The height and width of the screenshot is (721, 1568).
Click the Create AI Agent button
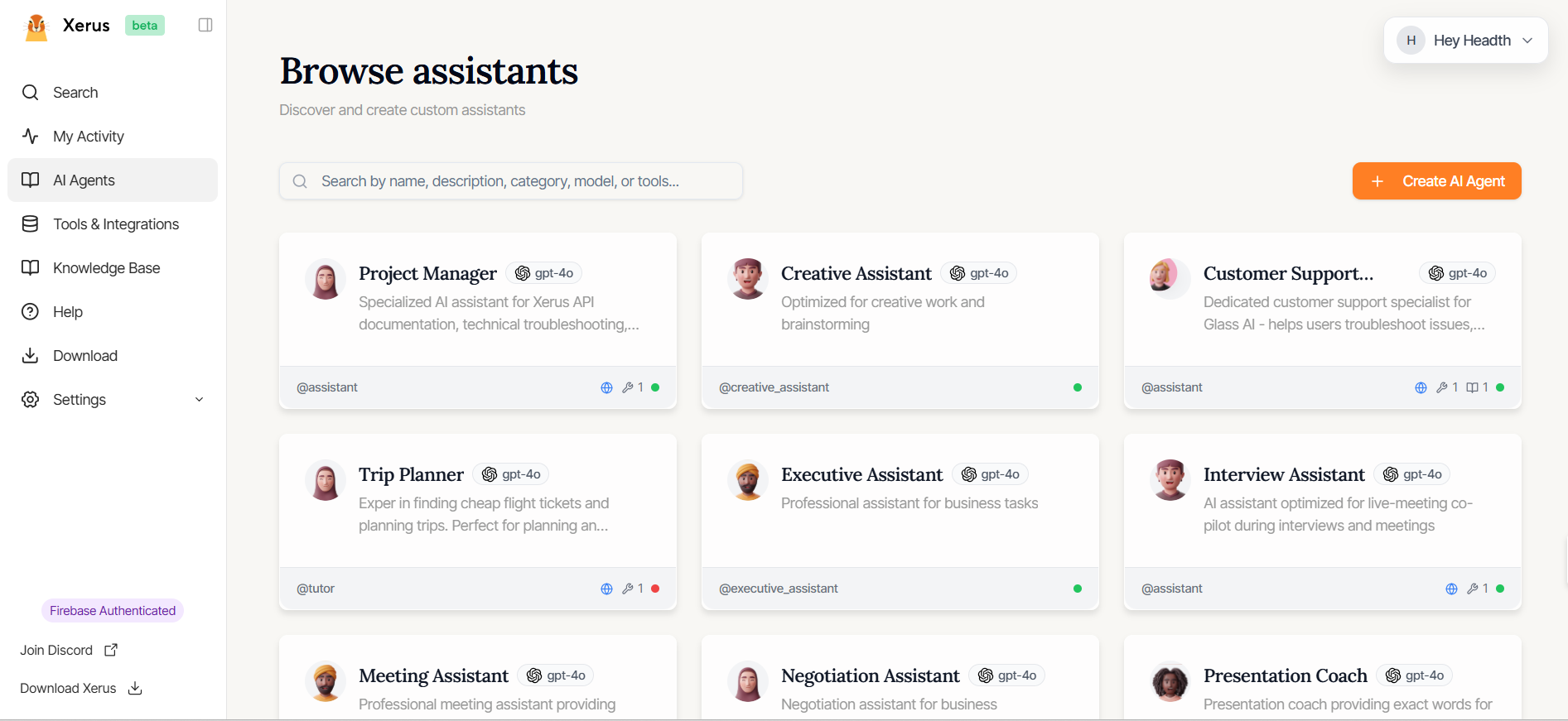pyautogui.click(x=1437, y=181)
